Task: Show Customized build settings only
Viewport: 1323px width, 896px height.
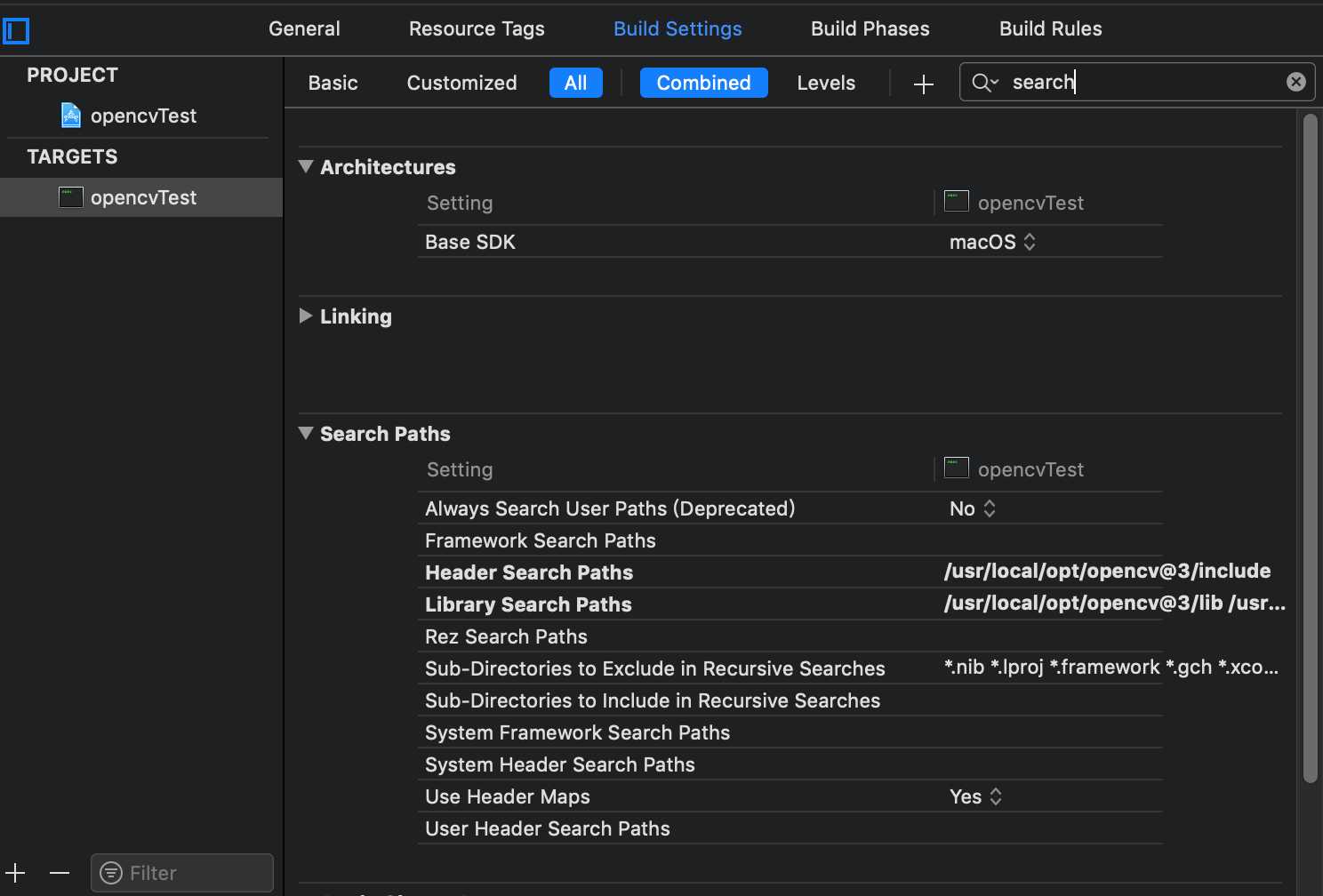Action: coord(461,83)
